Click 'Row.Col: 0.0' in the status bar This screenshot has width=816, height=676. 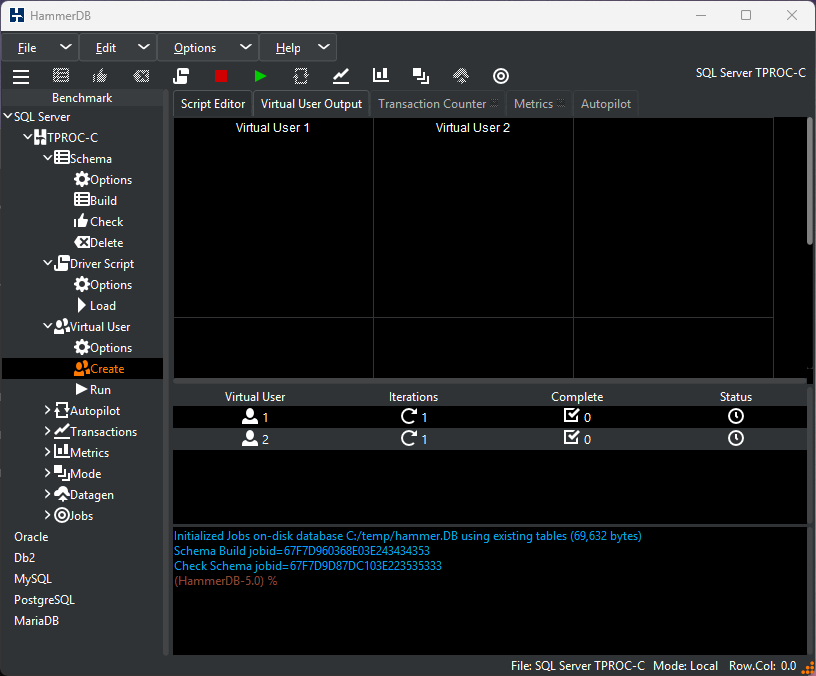[x=762, y=666]
